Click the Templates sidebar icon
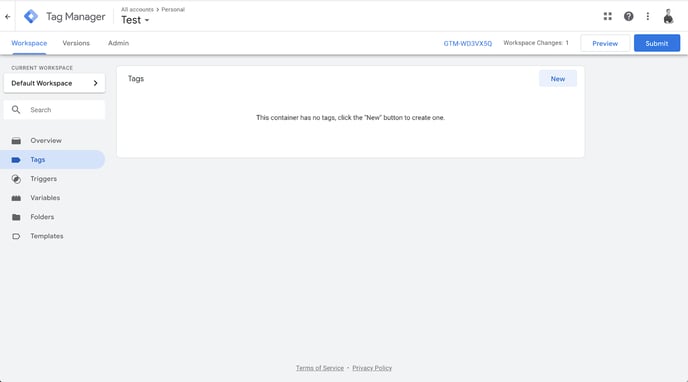This screenshot has width=688, height=382. [16, 236]
